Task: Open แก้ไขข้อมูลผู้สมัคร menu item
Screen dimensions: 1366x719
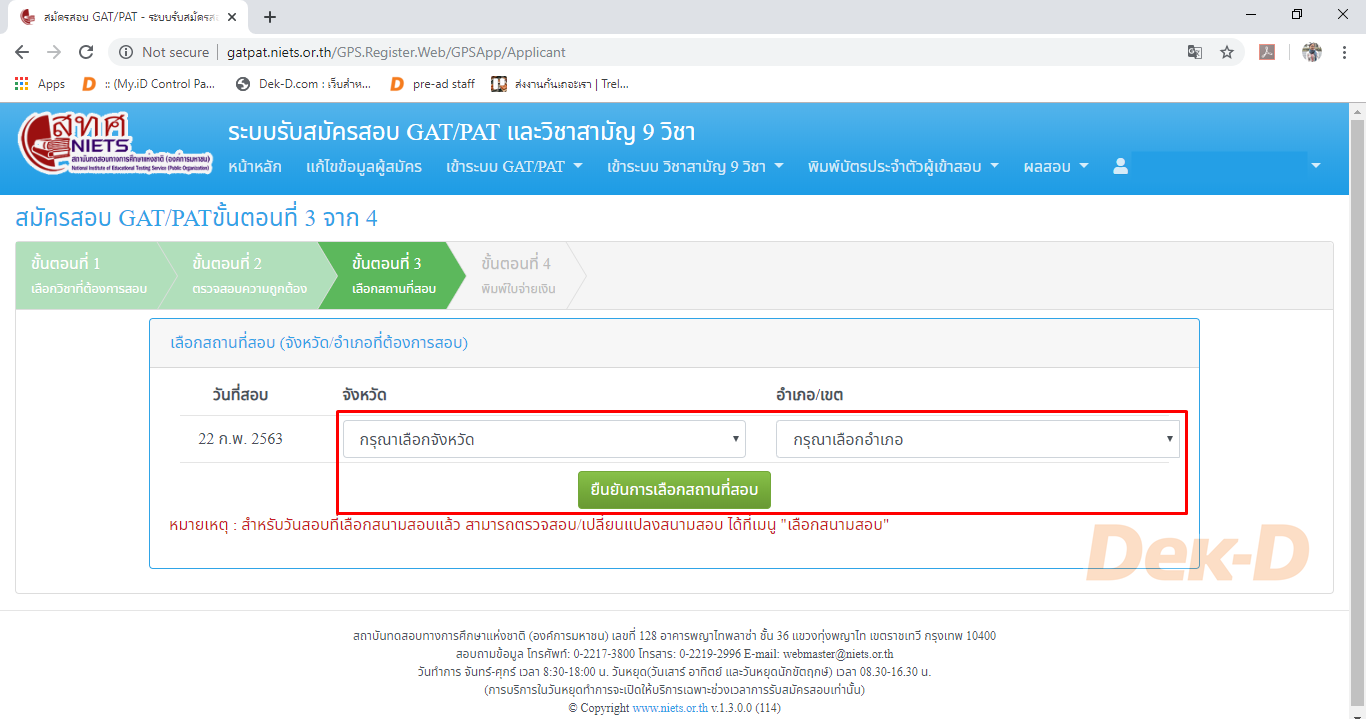Action: (x=364, y=166)
